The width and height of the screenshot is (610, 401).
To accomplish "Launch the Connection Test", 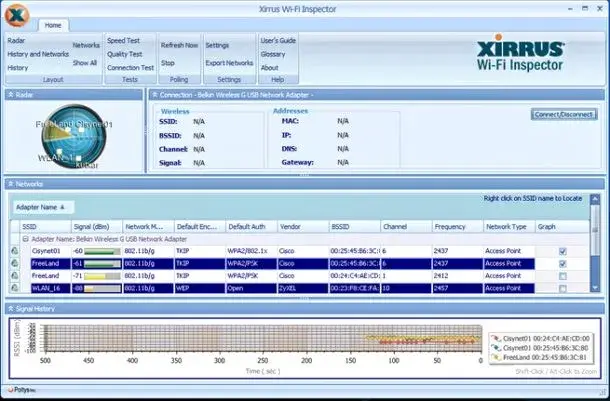I will pos(130,68).
